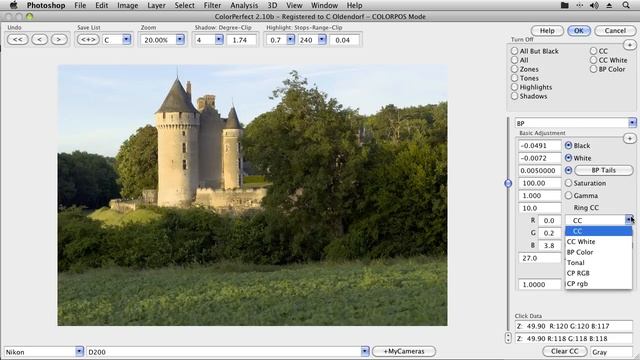Select the Shadows radio button
This screenshot has height=360, width=640.
pyautogui.click(x=514, y=96)
